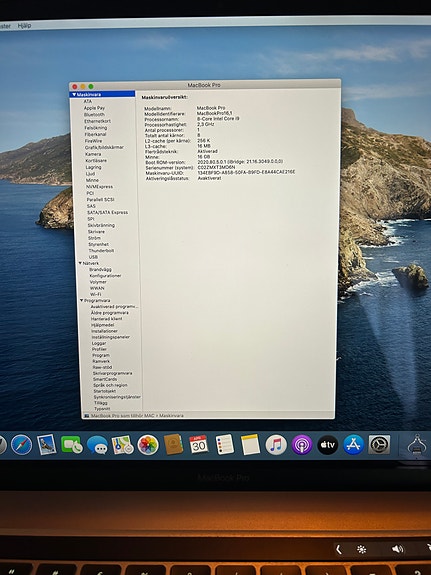Open the Music app icon
The height and width of the screenshot is (575, 431).
click(276, 445)
